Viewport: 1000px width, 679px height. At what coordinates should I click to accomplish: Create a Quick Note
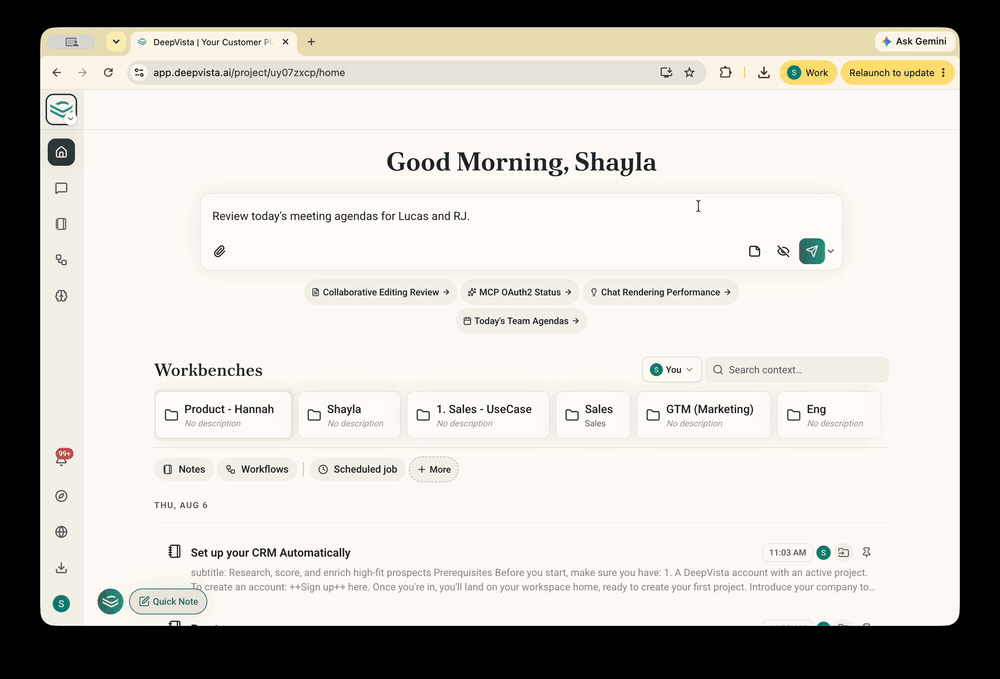168,601
